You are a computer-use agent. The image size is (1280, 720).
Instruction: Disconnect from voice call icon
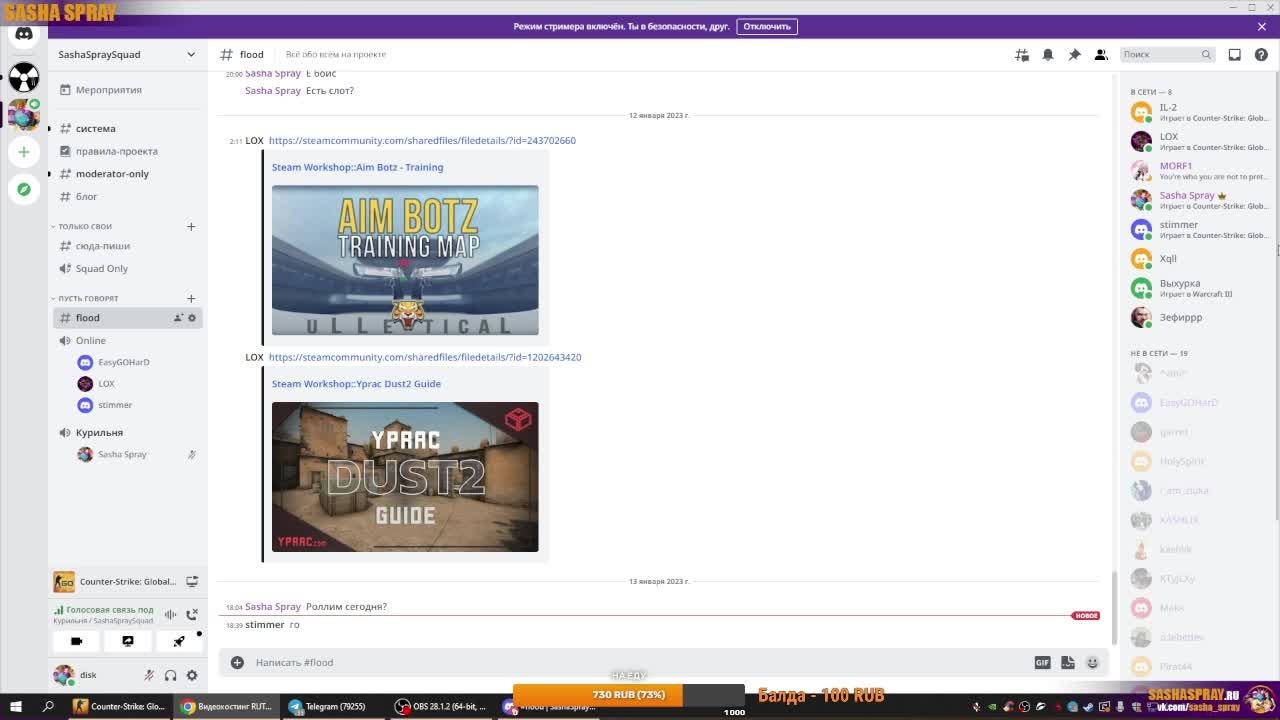coord(192,614)
